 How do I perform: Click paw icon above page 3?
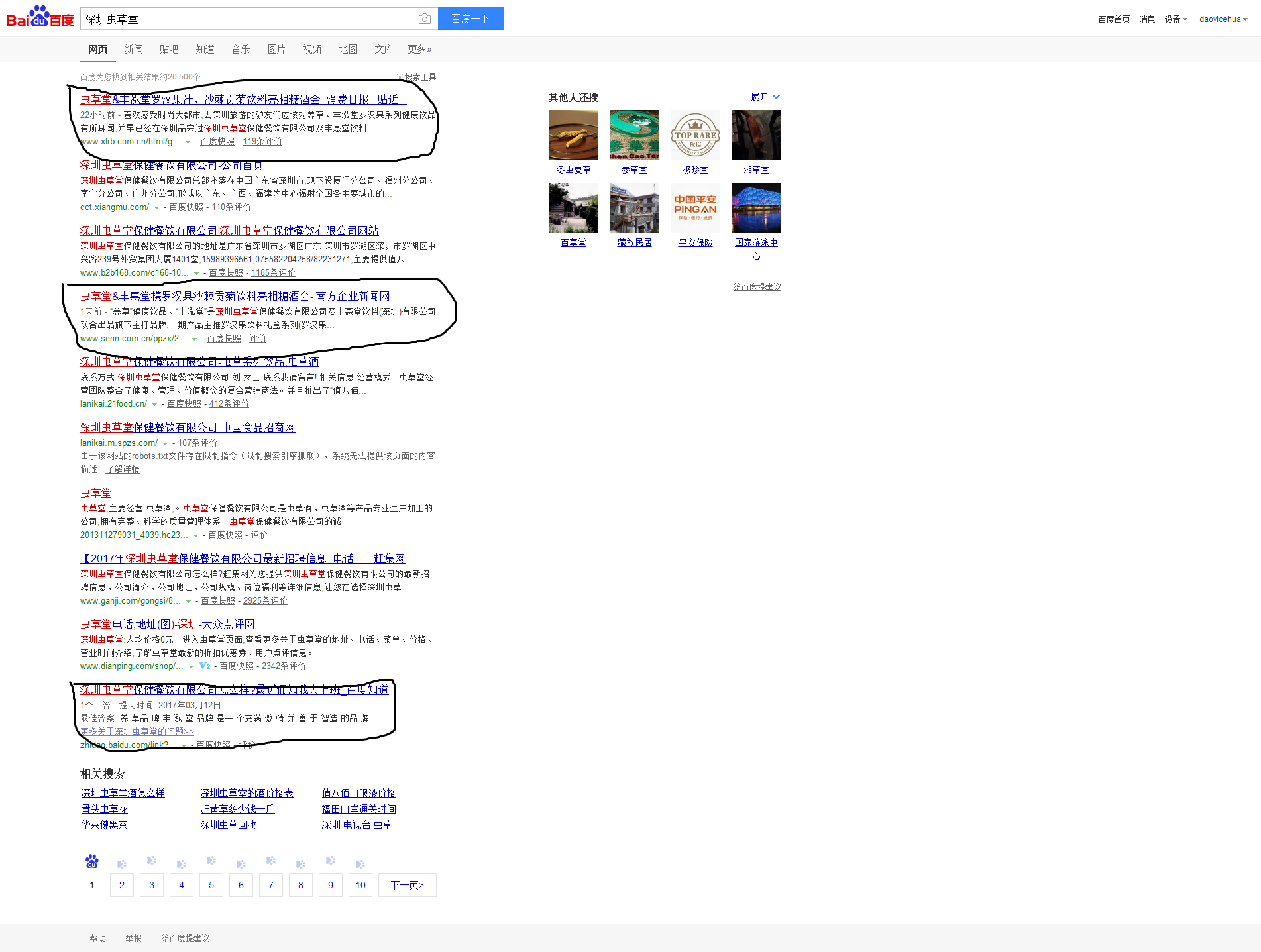pos(152,861)
